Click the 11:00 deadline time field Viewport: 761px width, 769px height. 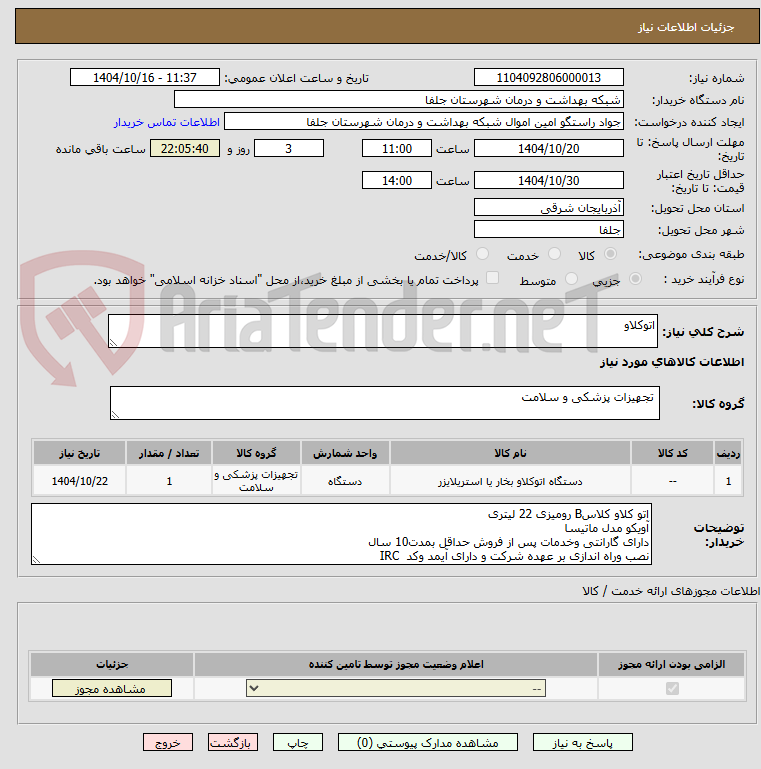click(x=397, y=148)
